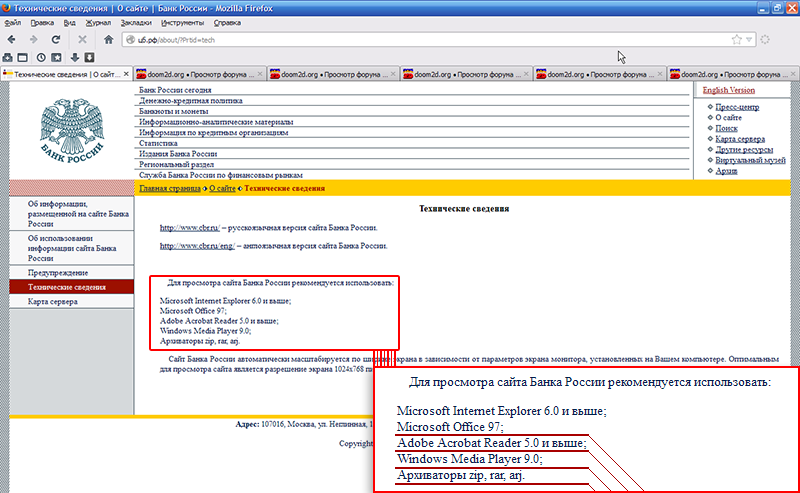
Task: Click the address bar URL field
Action: (x=400, y=39)
